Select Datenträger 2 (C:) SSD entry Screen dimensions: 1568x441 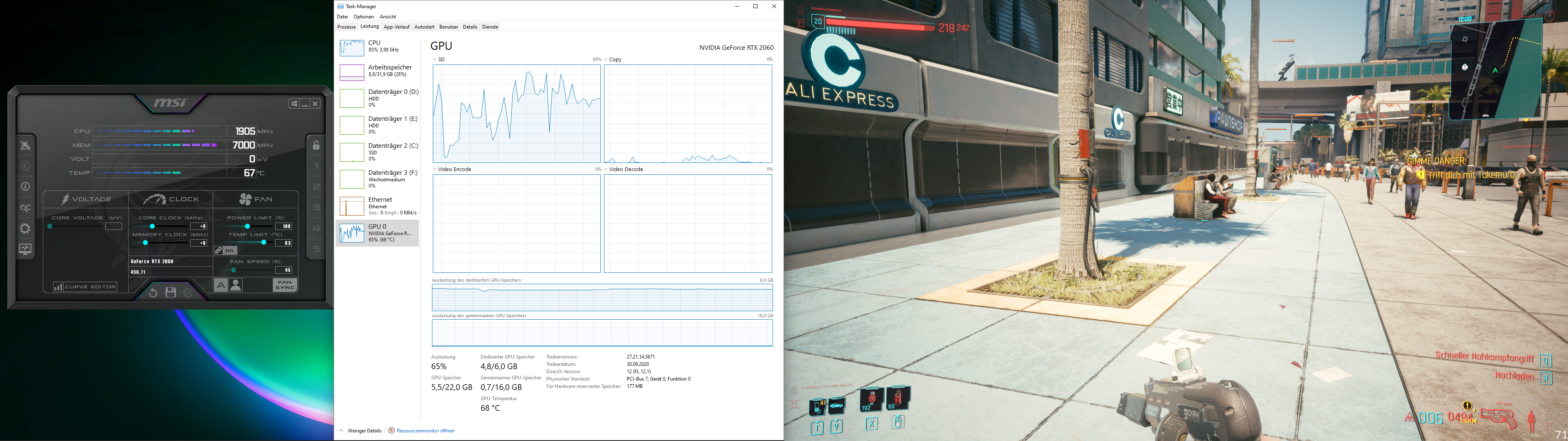pyautogui.click(x=377, y=151)
